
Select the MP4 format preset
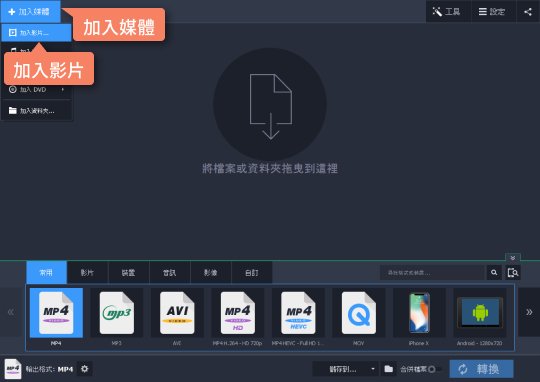tap(56, 317)
